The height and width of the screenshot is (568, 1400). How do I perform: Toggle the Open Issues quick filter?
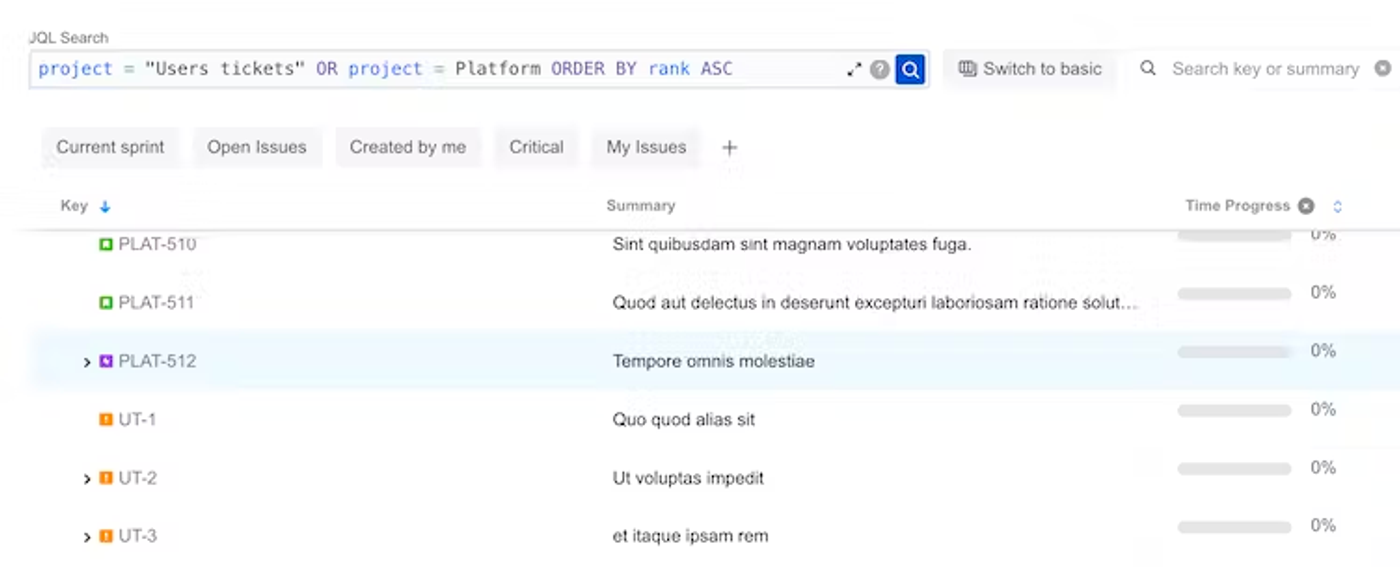point(257,147)
